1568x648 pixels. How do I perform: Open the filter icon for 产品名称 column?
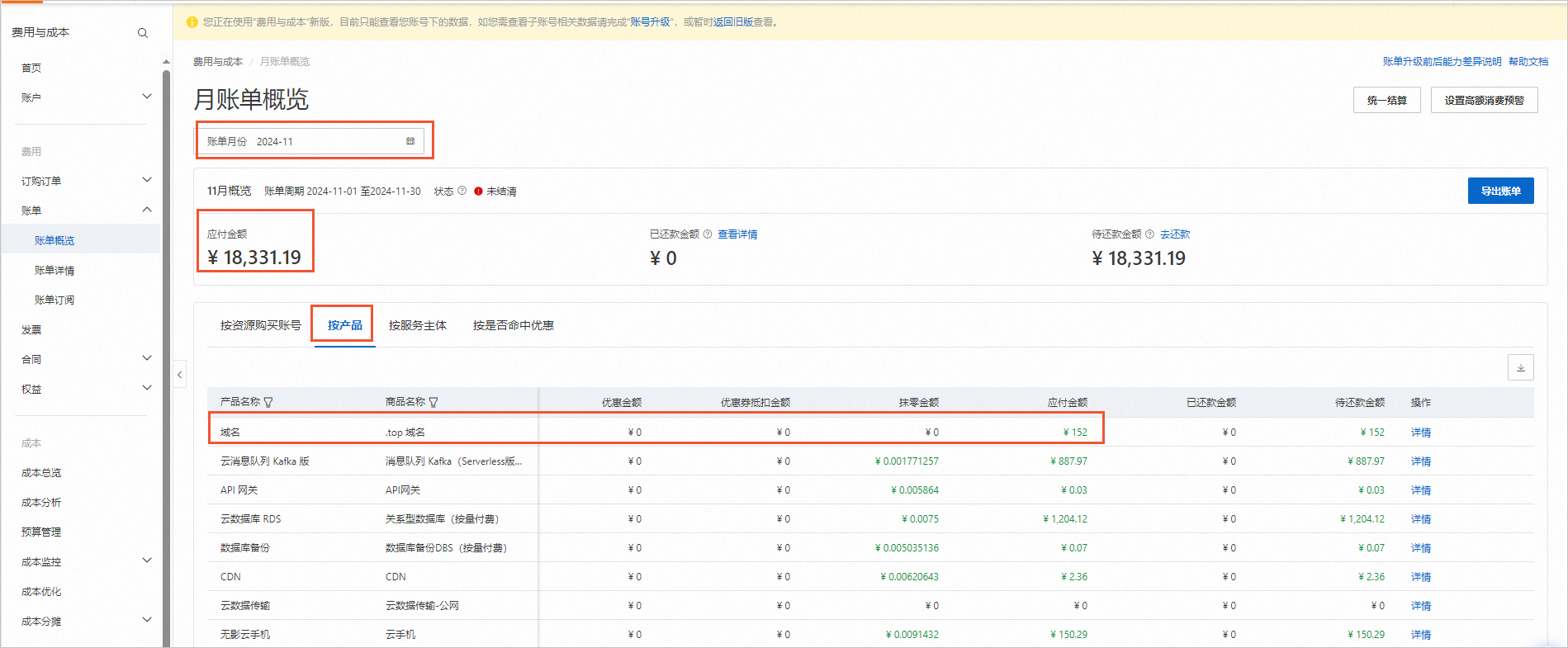[268, 402]
